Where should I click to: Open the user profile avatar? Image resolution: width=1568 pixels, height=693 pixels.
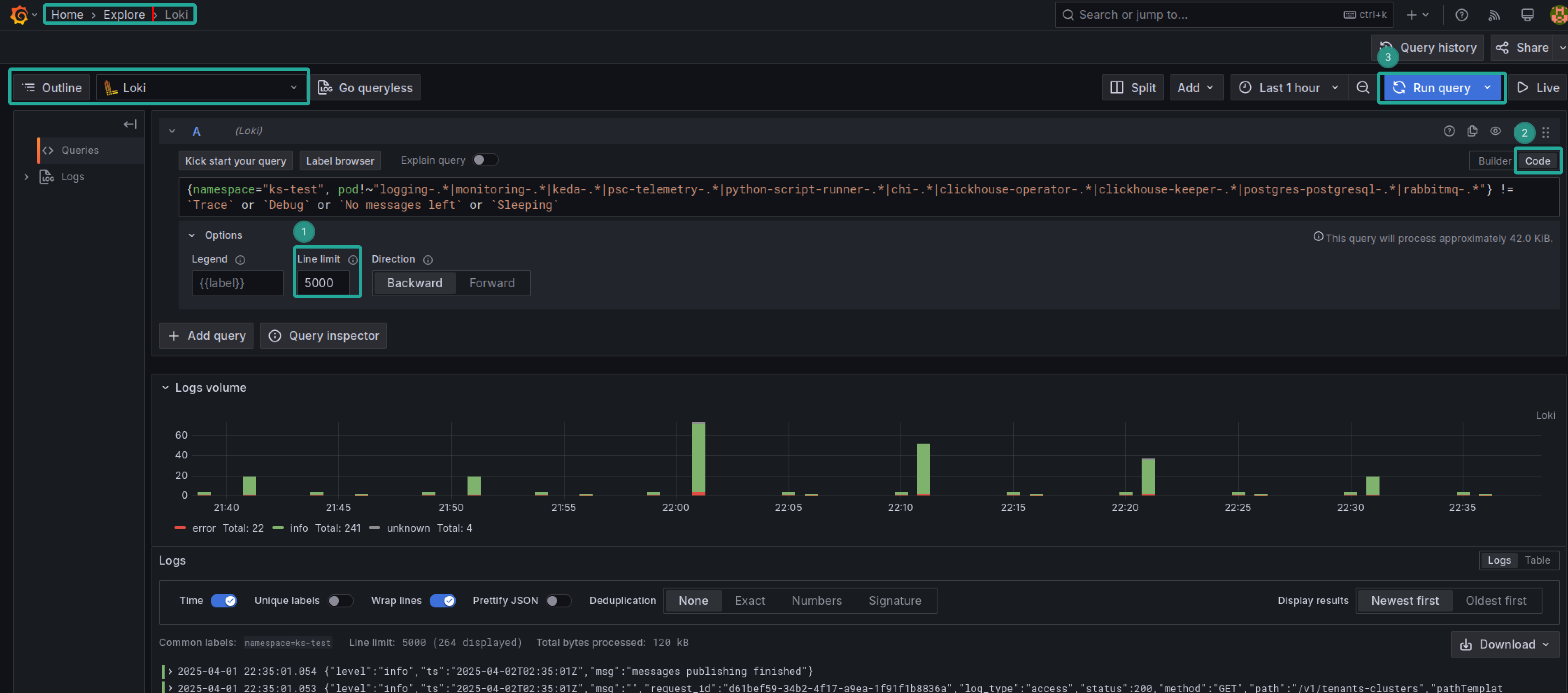(x=1559, y=15)
